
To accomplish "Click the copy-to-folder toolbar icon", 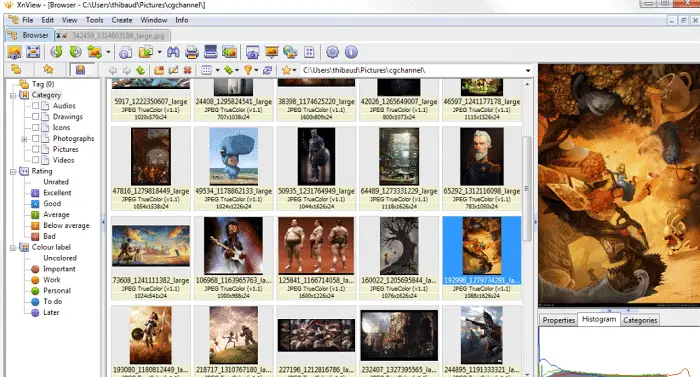I will (146, 52).
